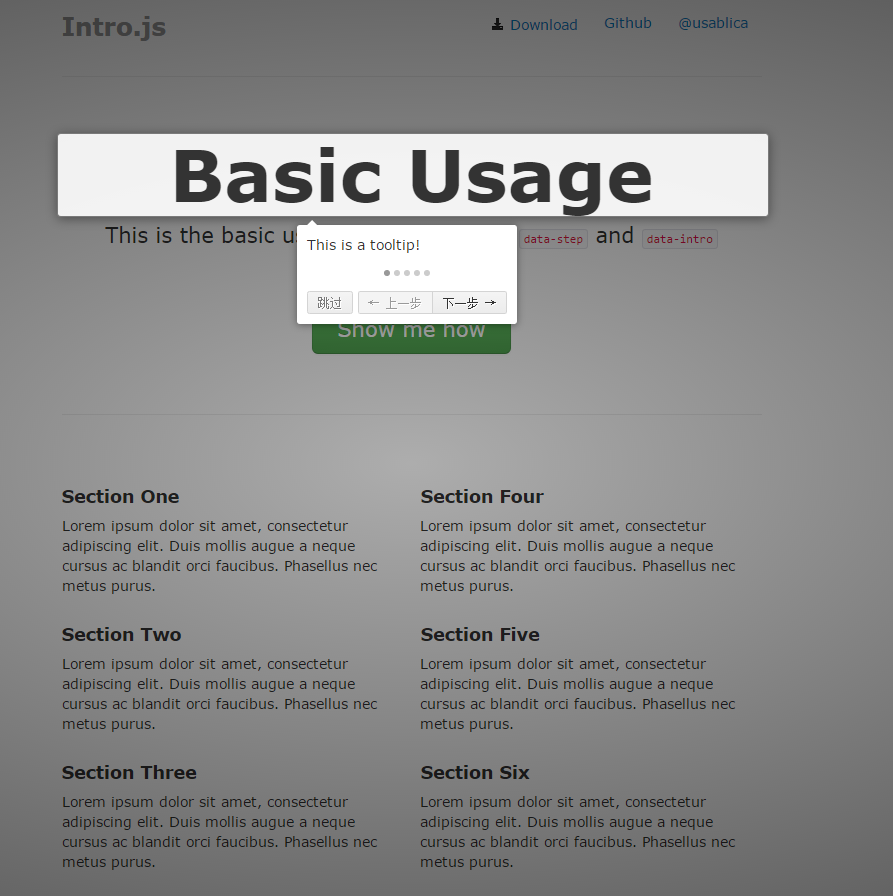Viewport: 893px width, 896px height.
Task: Visit the @usablica link
Action: coord(713,23)
